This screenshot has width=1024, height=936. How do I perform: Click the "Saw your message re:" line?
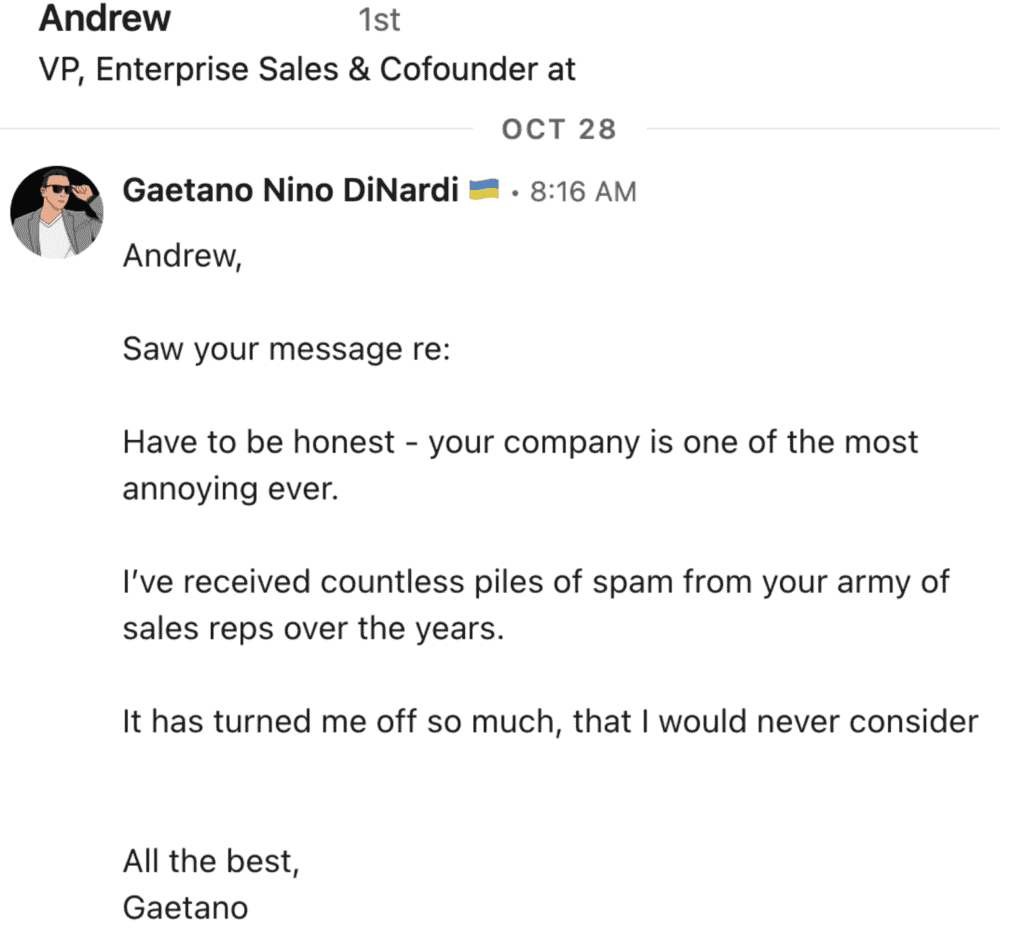(x=287, y=350)
